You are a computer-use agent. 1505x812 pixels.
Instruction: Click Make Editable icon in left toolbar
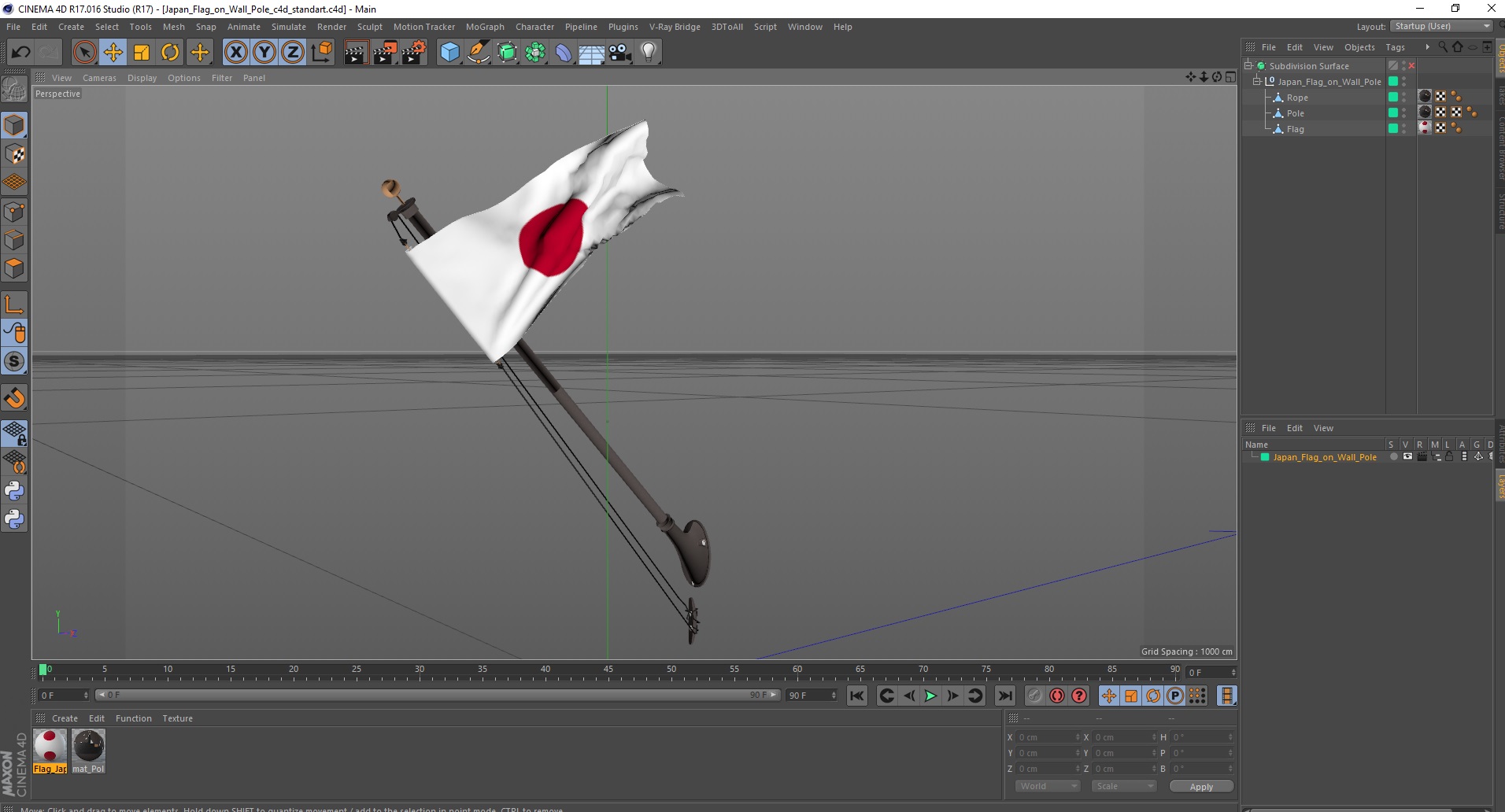[14, 89]
